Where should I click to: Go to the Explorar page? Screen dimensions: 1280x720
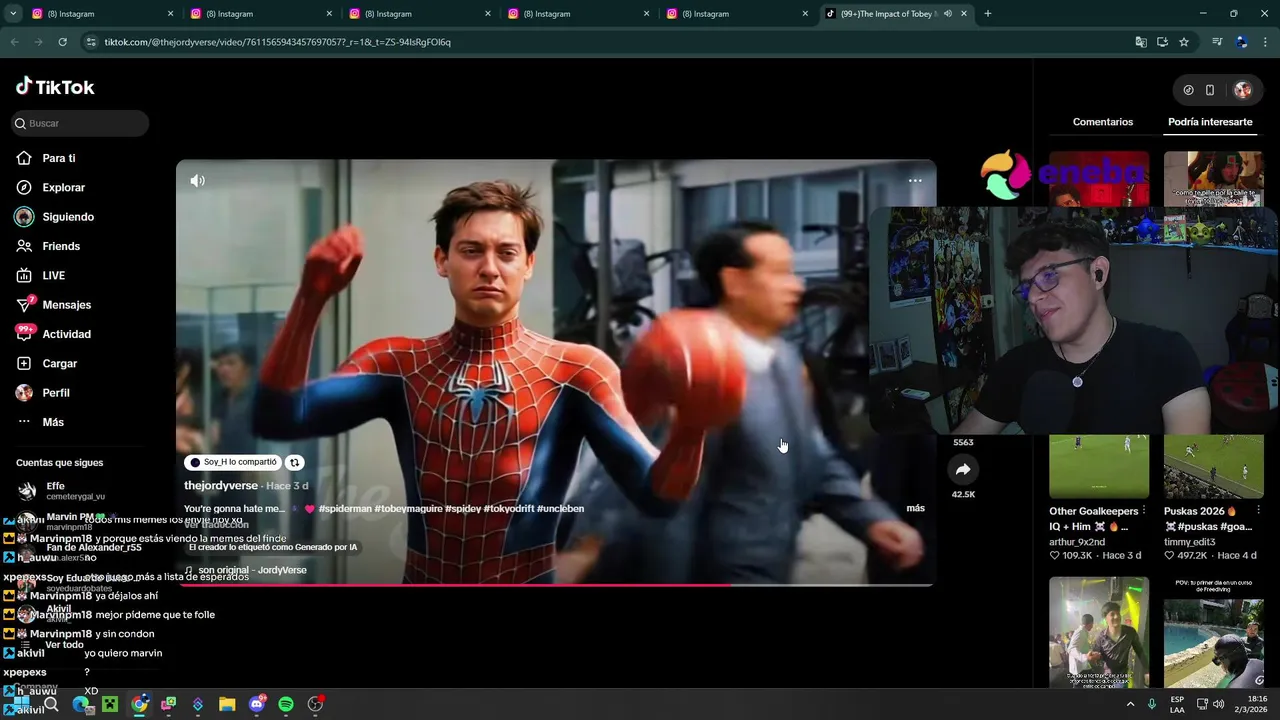tap(63, 187)
